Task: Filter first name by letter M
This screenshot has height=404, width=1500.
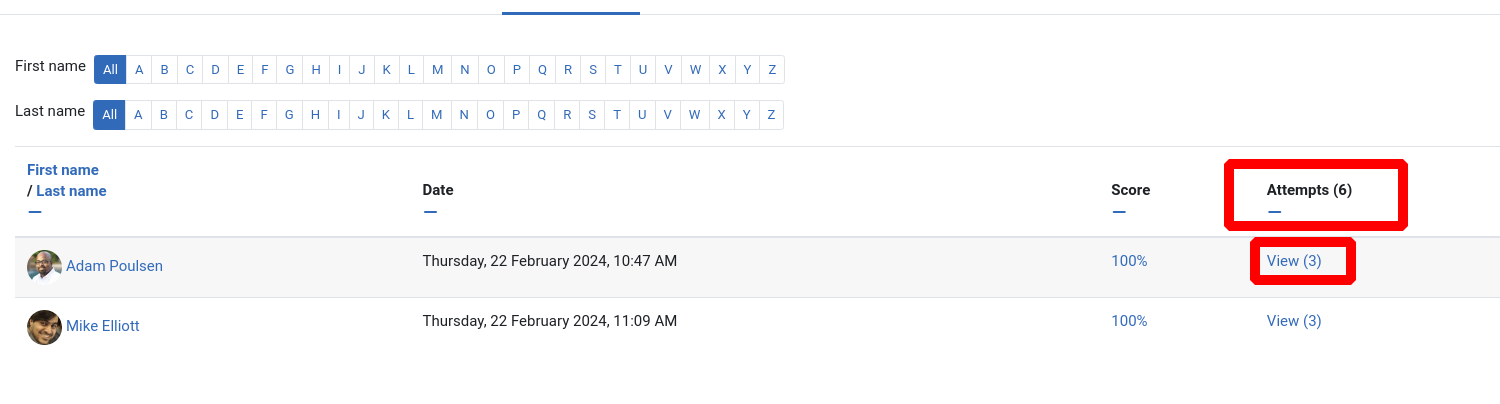Action: [438, 70]
